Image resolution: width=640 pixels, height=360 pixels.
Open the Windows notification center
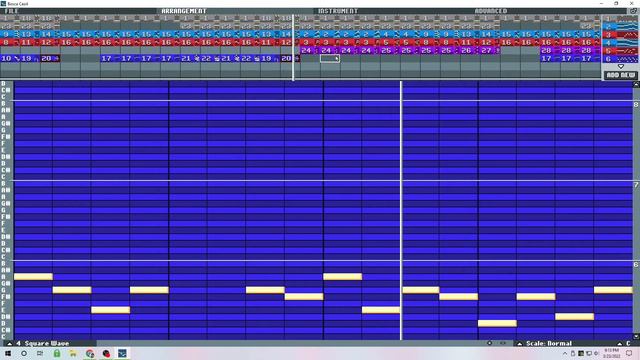pos(629,353)
